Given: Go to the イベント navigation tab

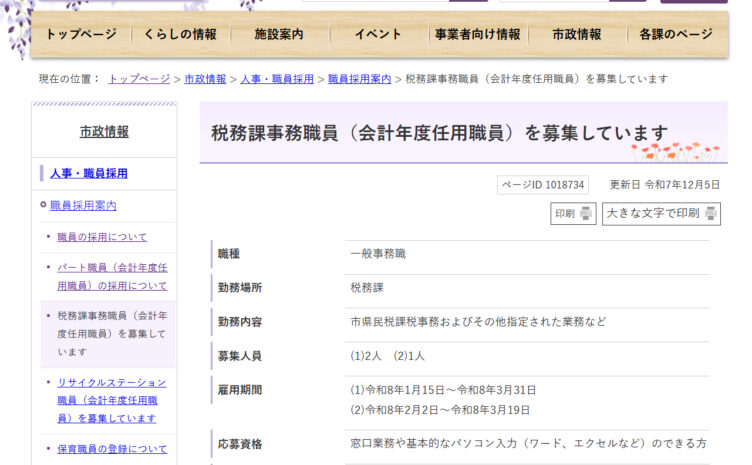Looking at the screenshot, I should pos(378,35).
